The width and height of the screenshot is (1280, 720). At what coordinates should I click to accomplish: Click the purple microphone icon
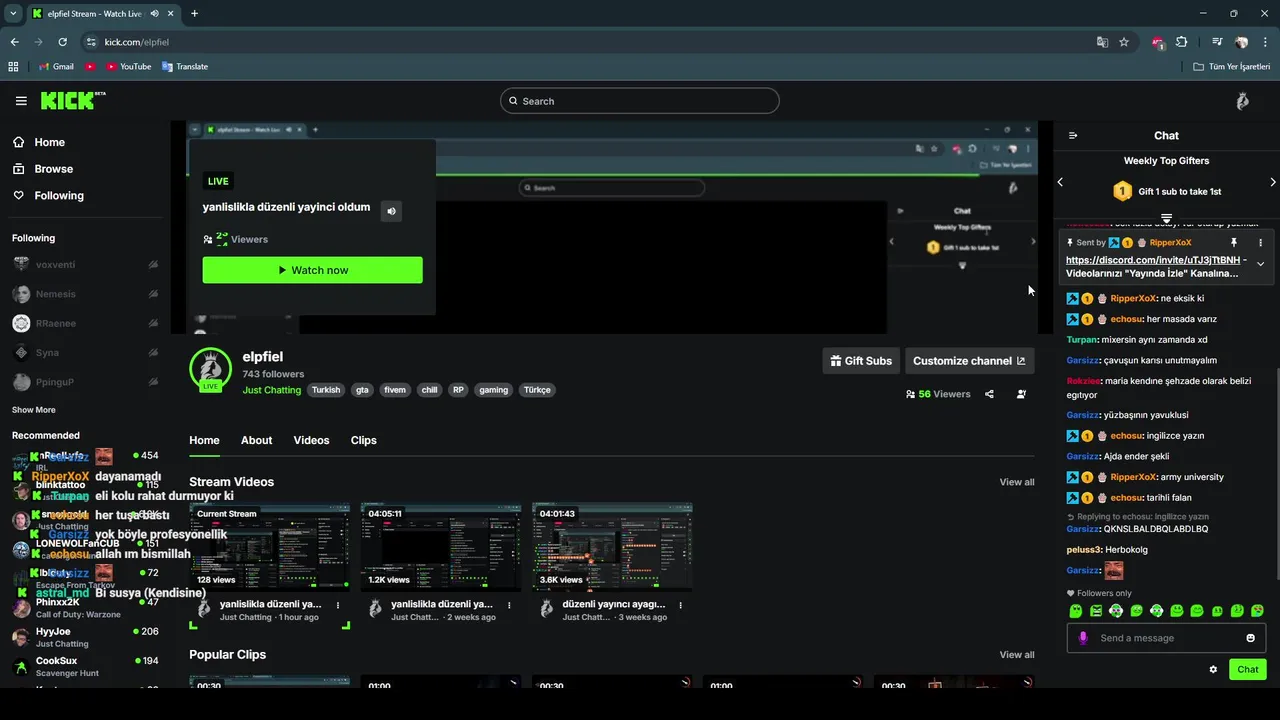pos(1083,638)
